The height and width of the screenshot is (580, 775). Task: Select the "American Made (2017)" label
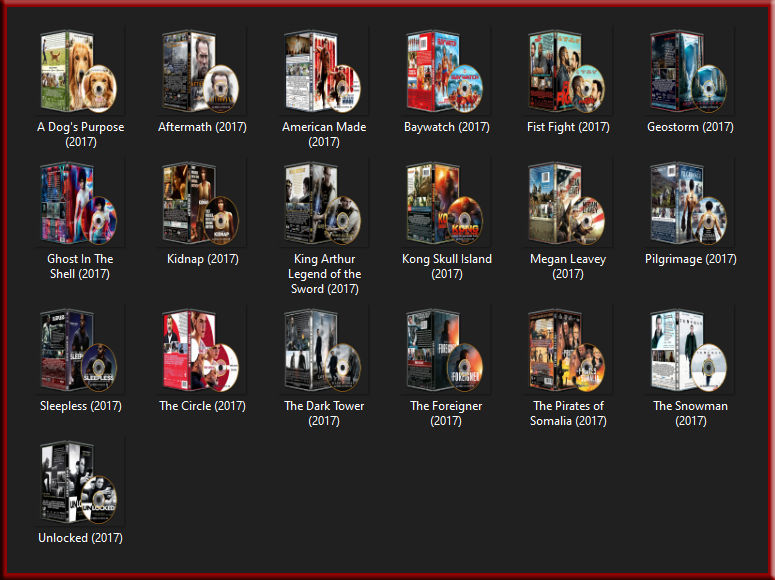click(324, 134)
